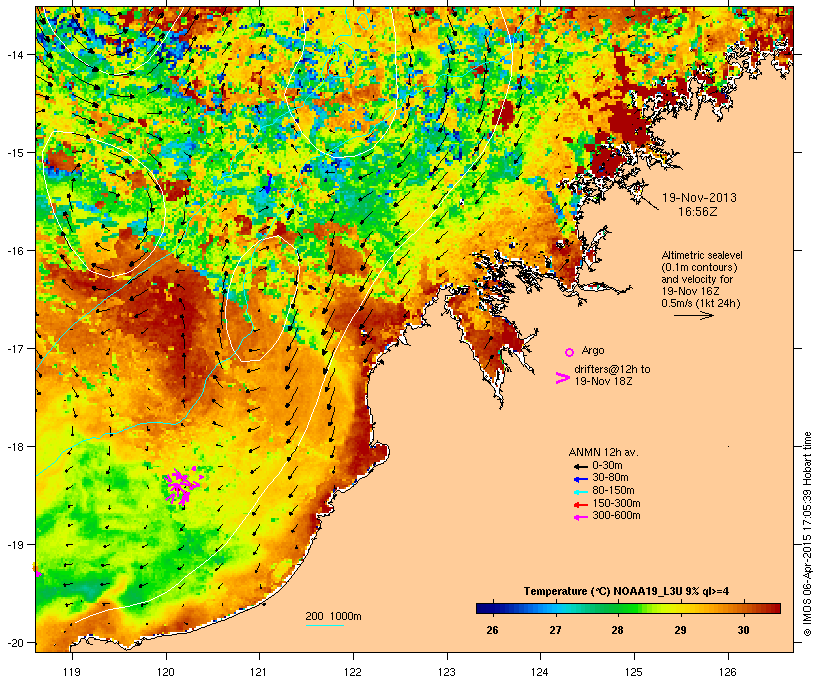Viewport: 820px width, 680px height.
Task: Click the latitude axis label -15
Action: coord(14,153)
